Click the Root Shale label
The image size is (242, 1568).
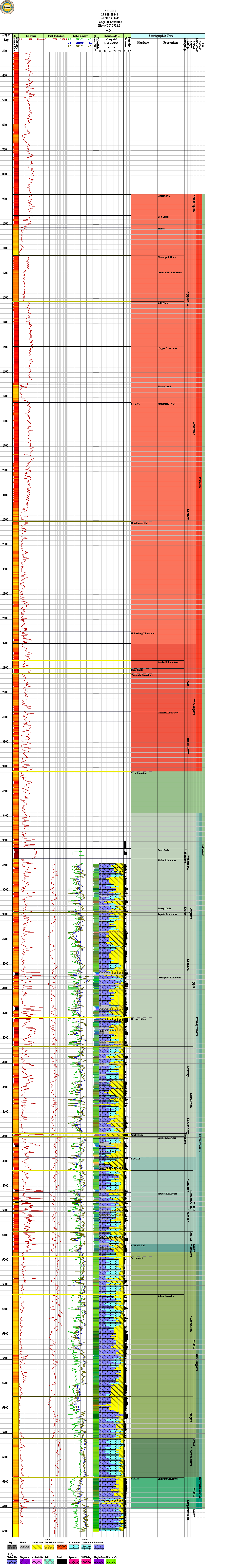pyautogui.click(x=163, y=850)
